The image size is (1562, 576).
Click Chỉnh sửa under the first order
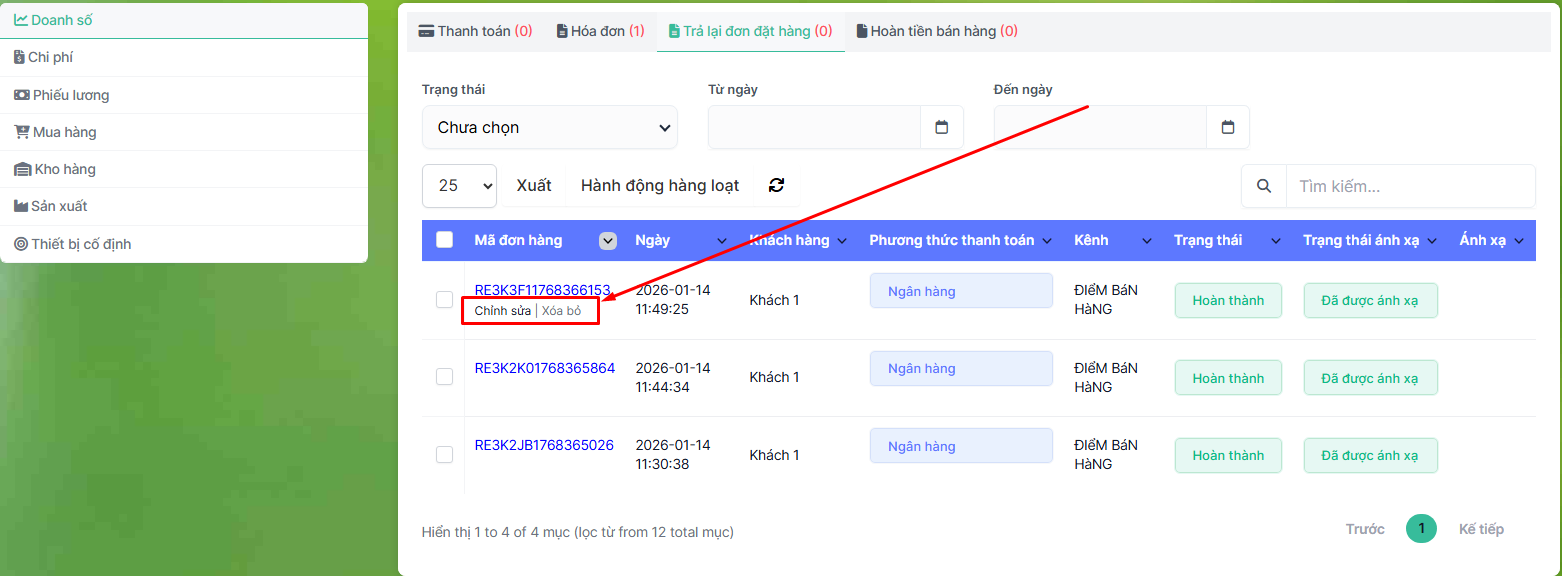pyautogui.click(x=502, y=311)
